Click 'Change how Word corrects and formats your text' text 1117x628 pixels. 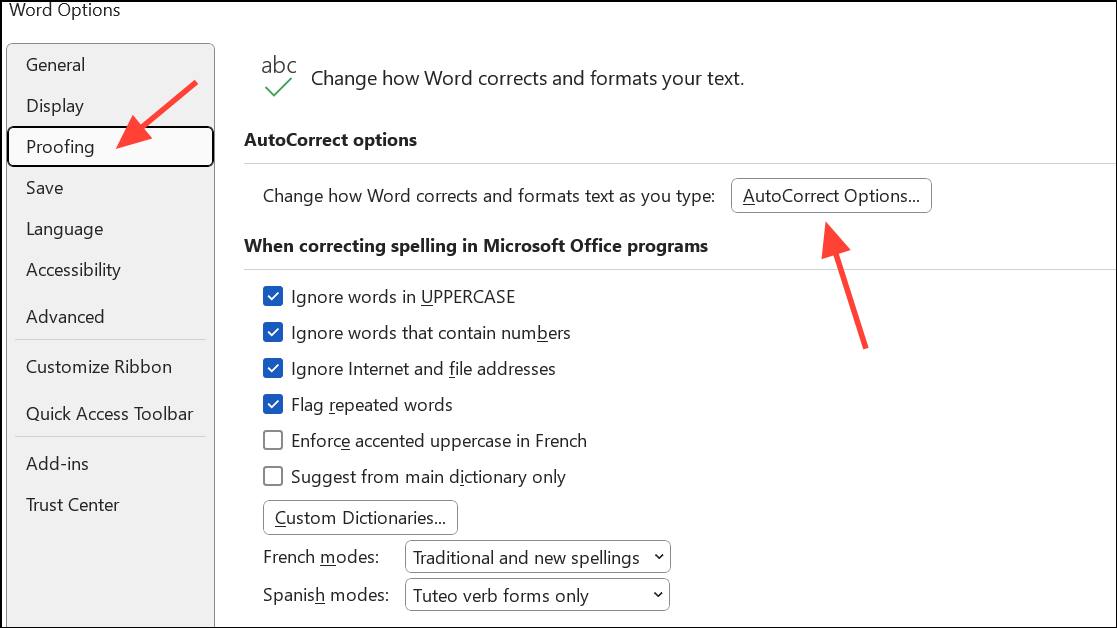point(527,78)
